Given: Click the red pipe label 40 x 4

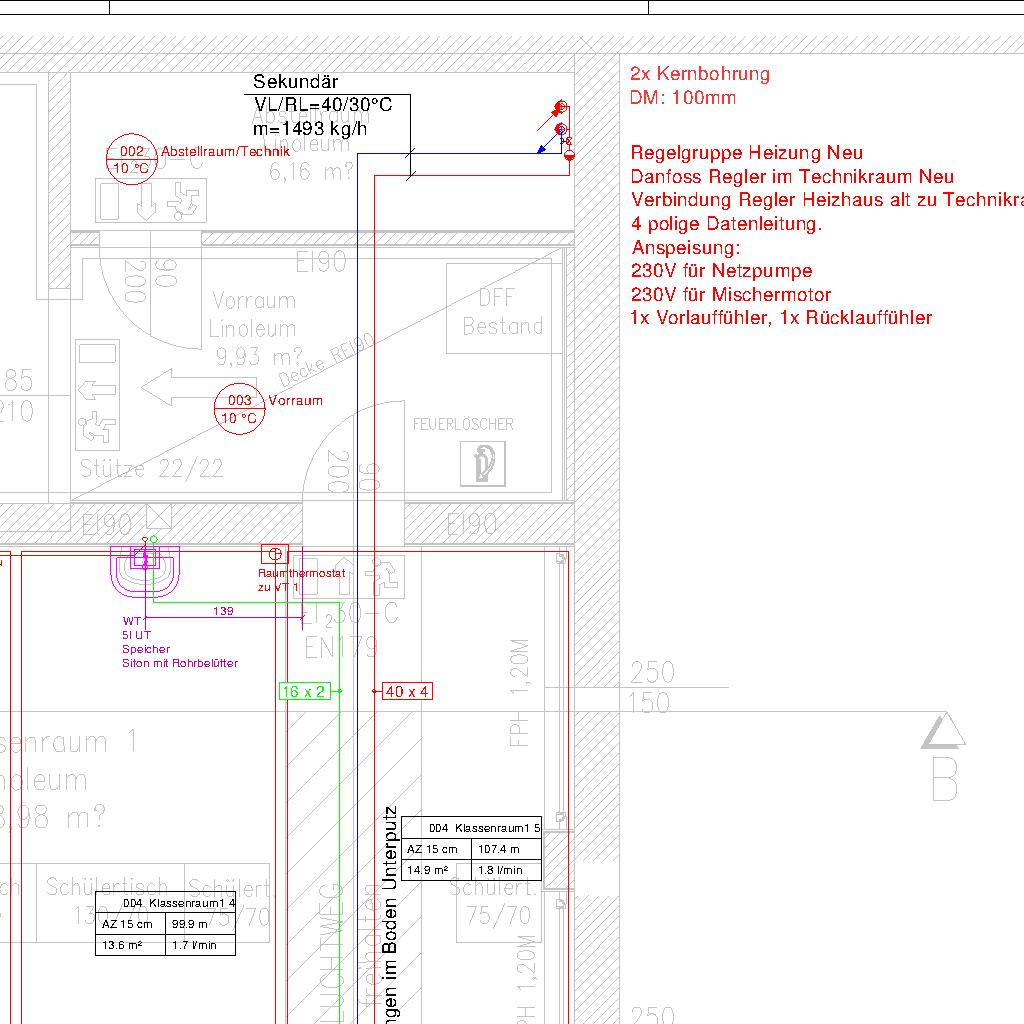Looking at the screenshot, I should 407,691.
